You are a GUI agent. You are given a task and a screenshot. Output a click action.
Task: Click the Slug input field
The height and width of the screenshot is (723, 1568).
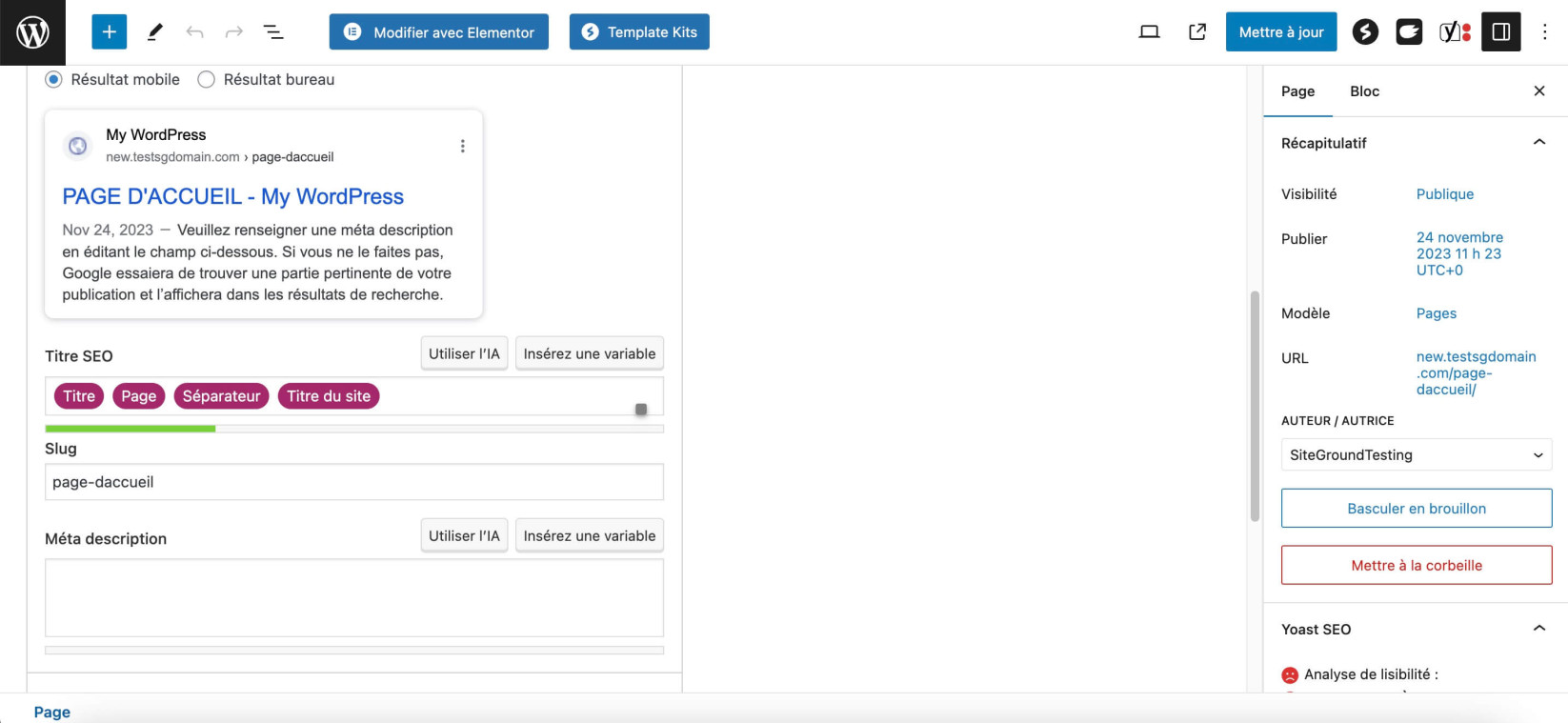pyautogui.click(x=354, y=482)
